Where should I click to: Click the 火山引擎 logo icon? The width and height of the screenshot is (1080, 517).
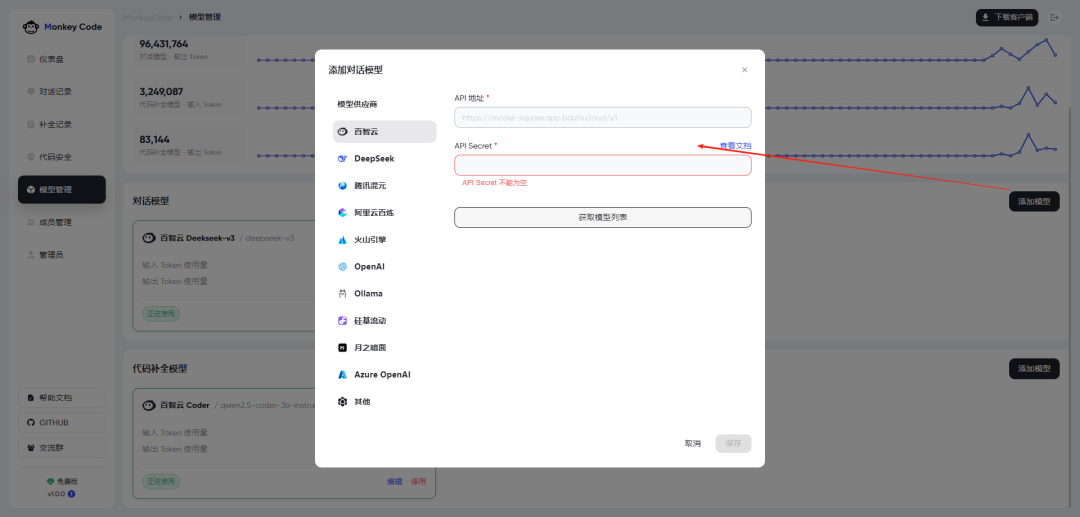(x=342, y=240)
